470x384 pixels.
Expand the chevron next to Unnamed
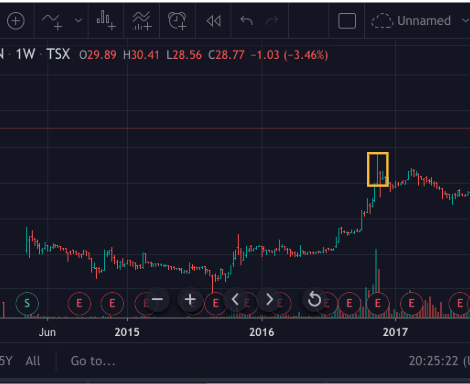click(465, 21)
